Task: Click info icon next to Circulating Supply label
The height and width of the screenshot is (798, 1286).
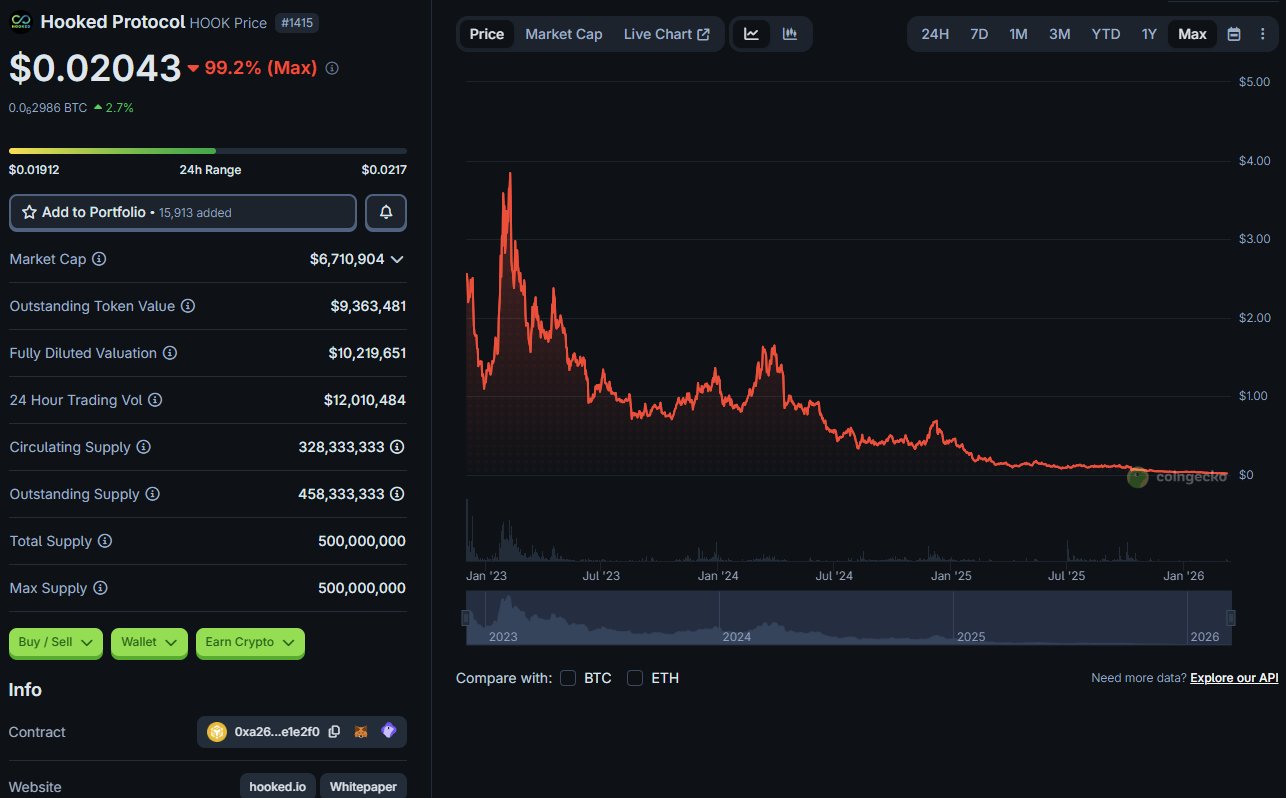Action: [143, 447]
